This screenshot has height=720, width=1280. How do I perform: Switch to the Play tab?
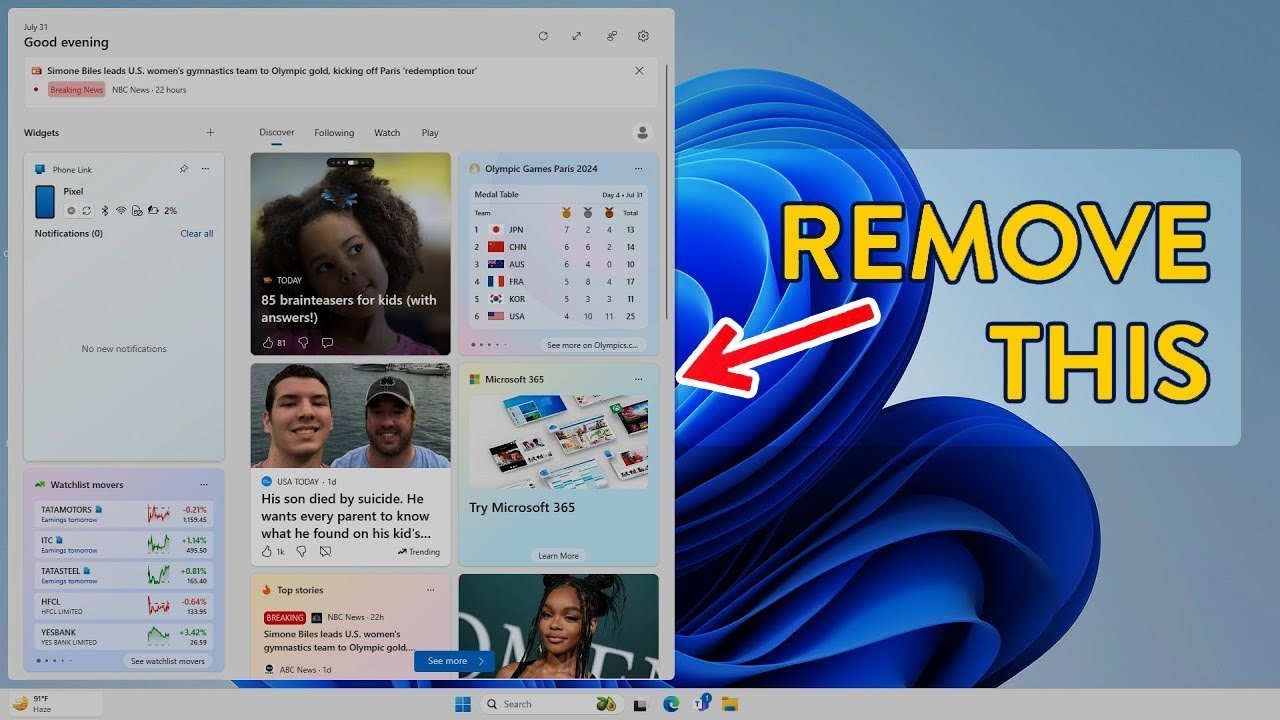430,132
